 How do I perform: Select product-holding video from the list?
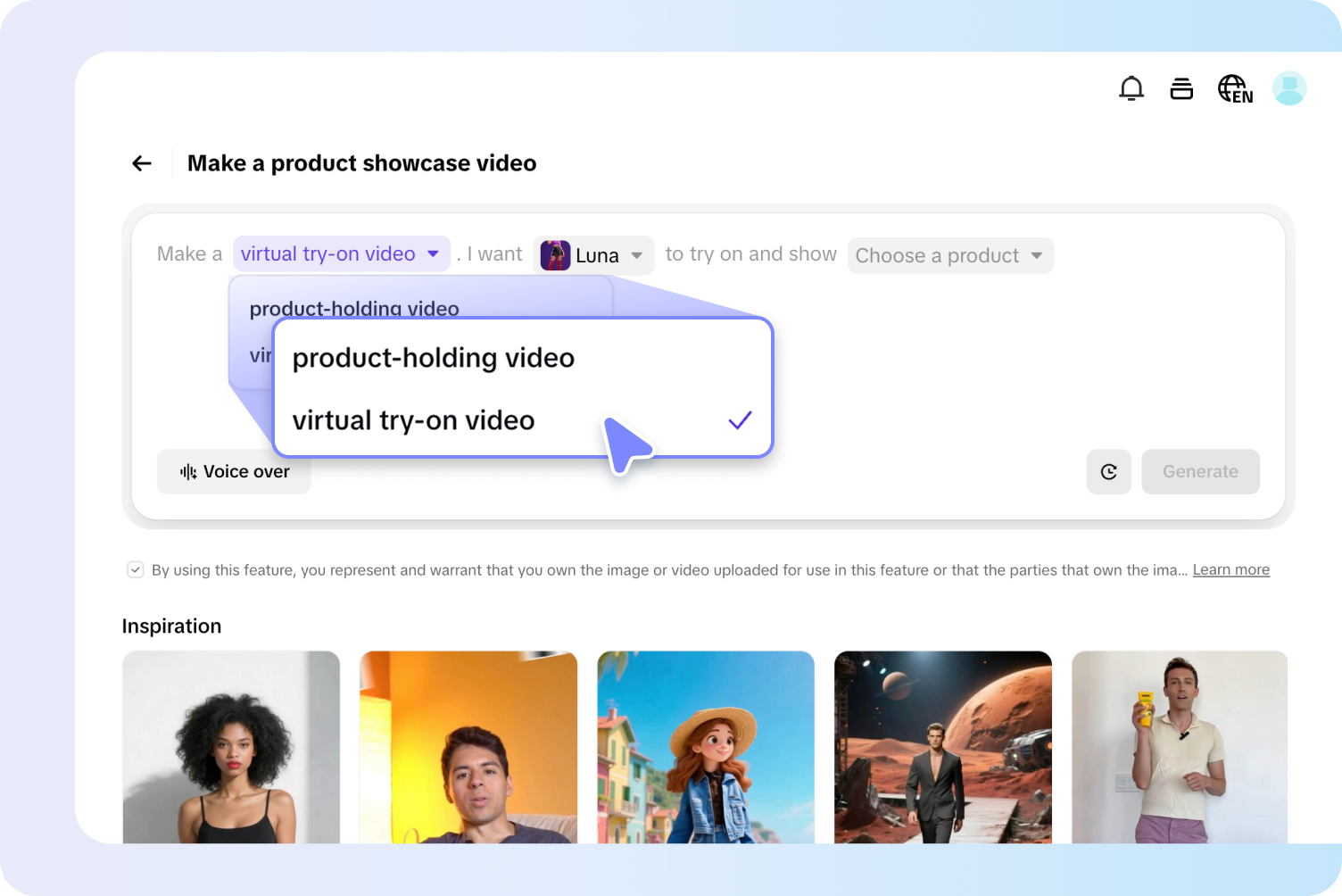coord(434,358)
